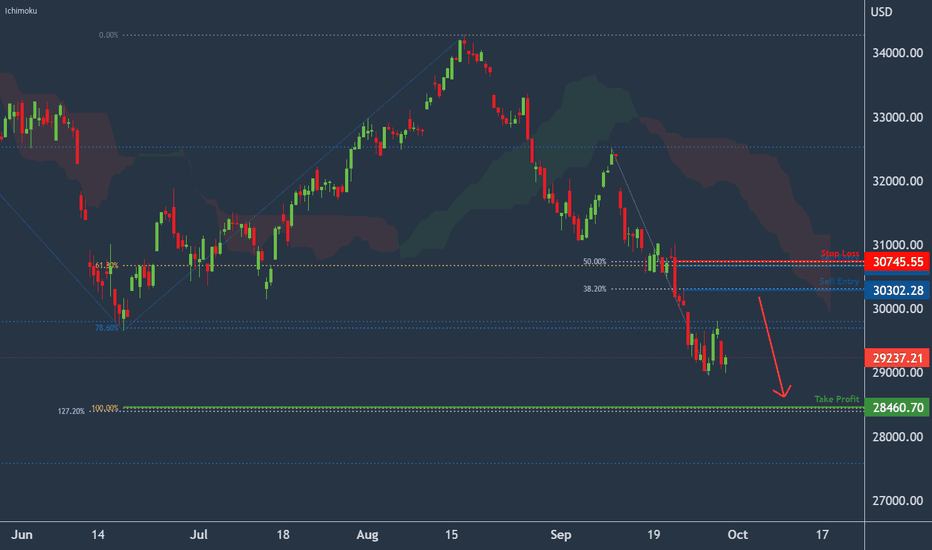Click the 19 date axis label

pyautogui.click(x=653, y=535)
